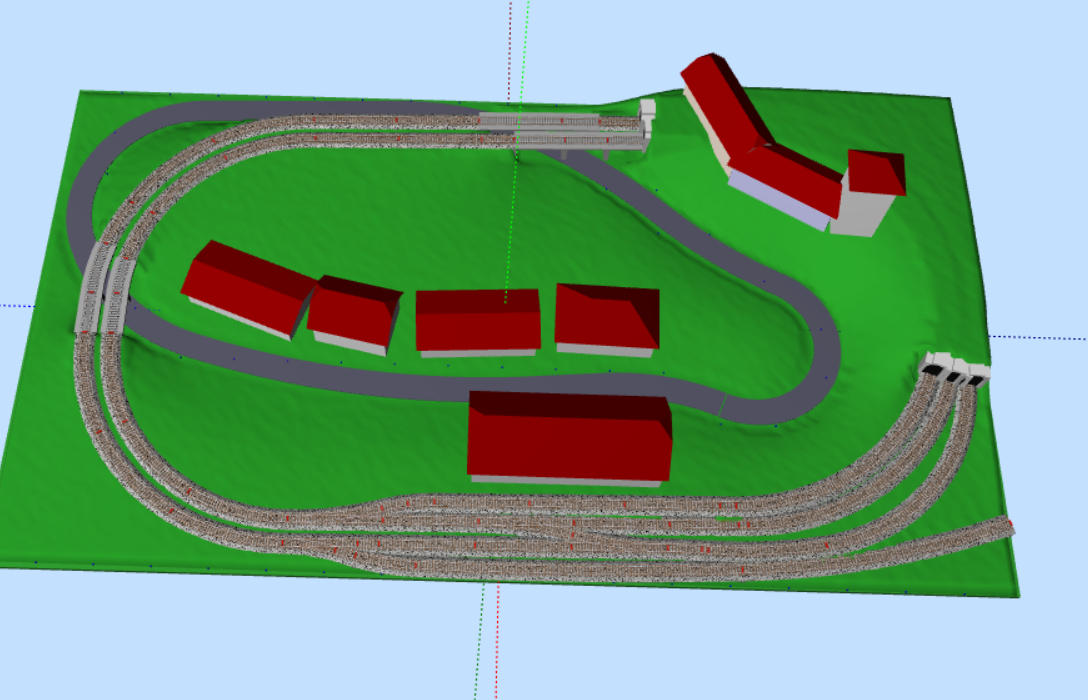Click the leftmost house in the row of four
Screen dimensions: 1088x700
click(x=248, y=285)
